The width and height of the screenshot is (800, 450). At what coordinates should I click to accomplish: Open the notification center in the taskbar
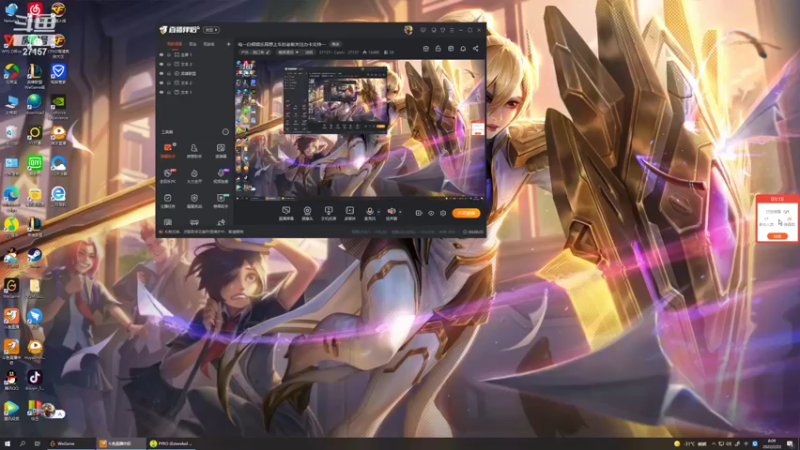tap(790, 444)
